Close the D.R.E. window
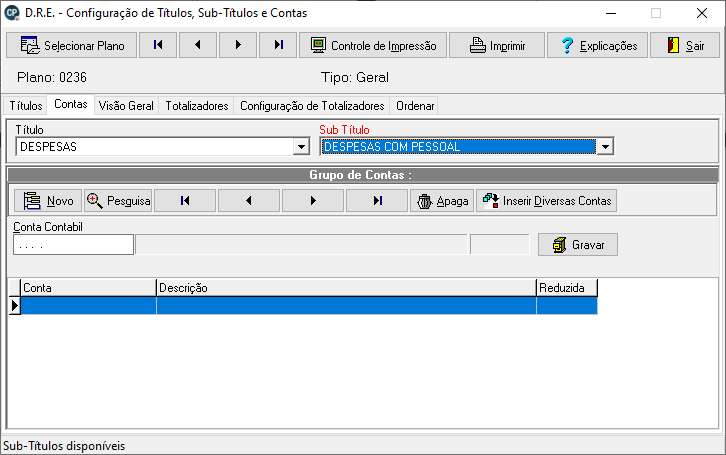Image resolution: width=726 pixels, height=455 pixels. [x=702, y=13]
